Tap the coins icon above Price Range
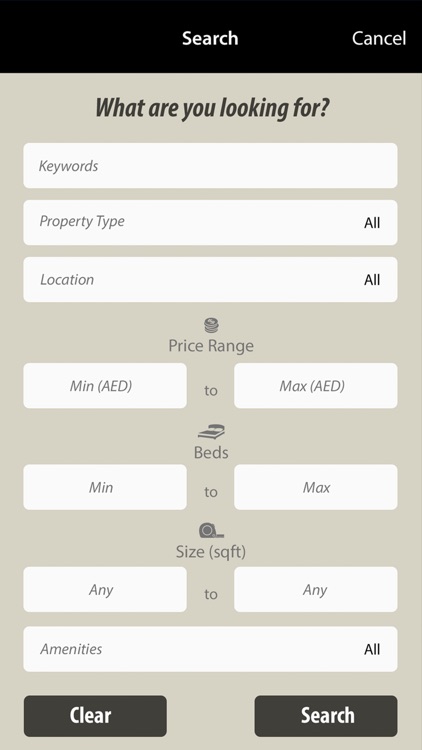This screenshot has height=750, width=422. point(211,326)
